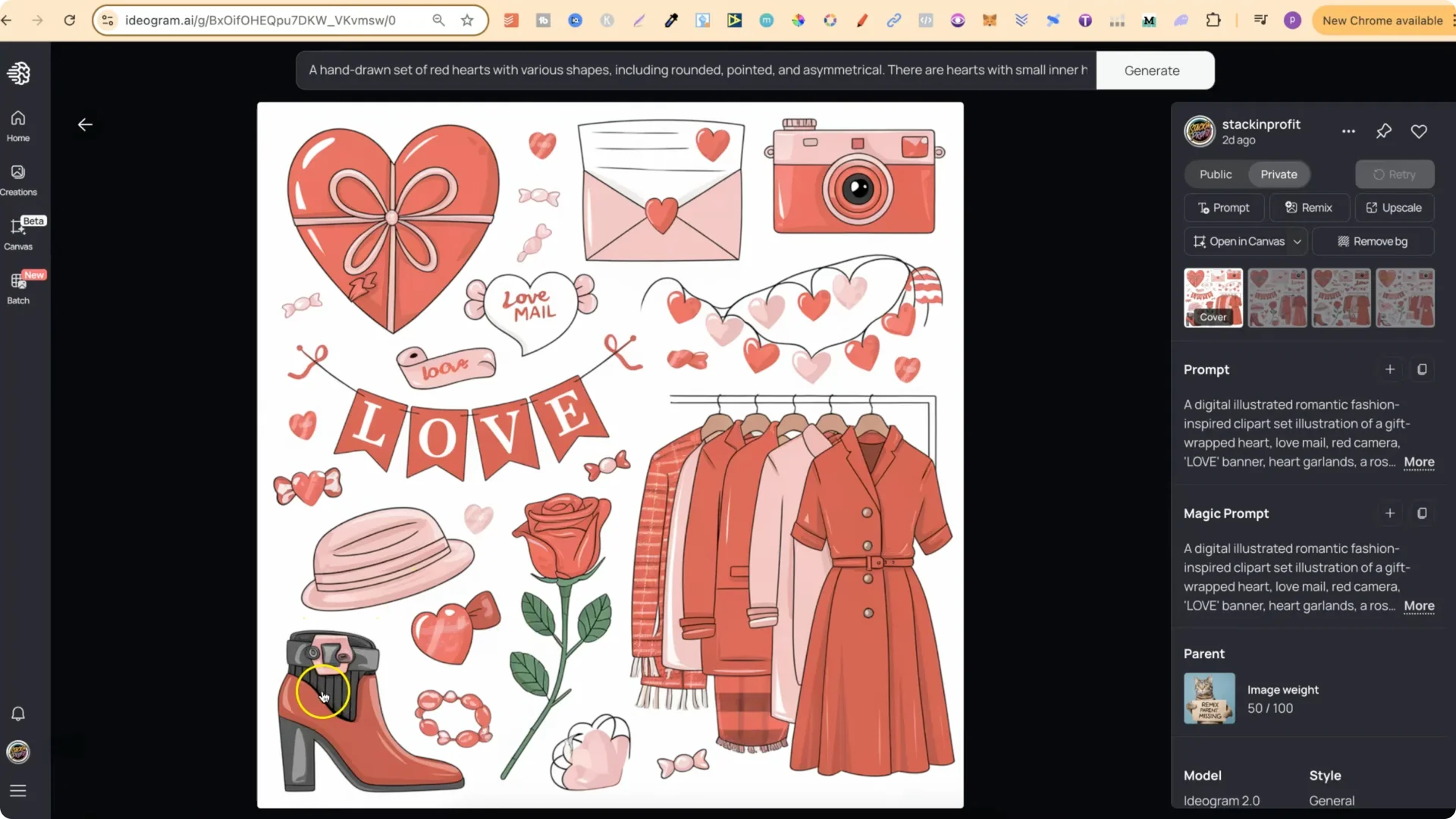
Task: Select the Cover thumbnail variant
Action: 1213,297
